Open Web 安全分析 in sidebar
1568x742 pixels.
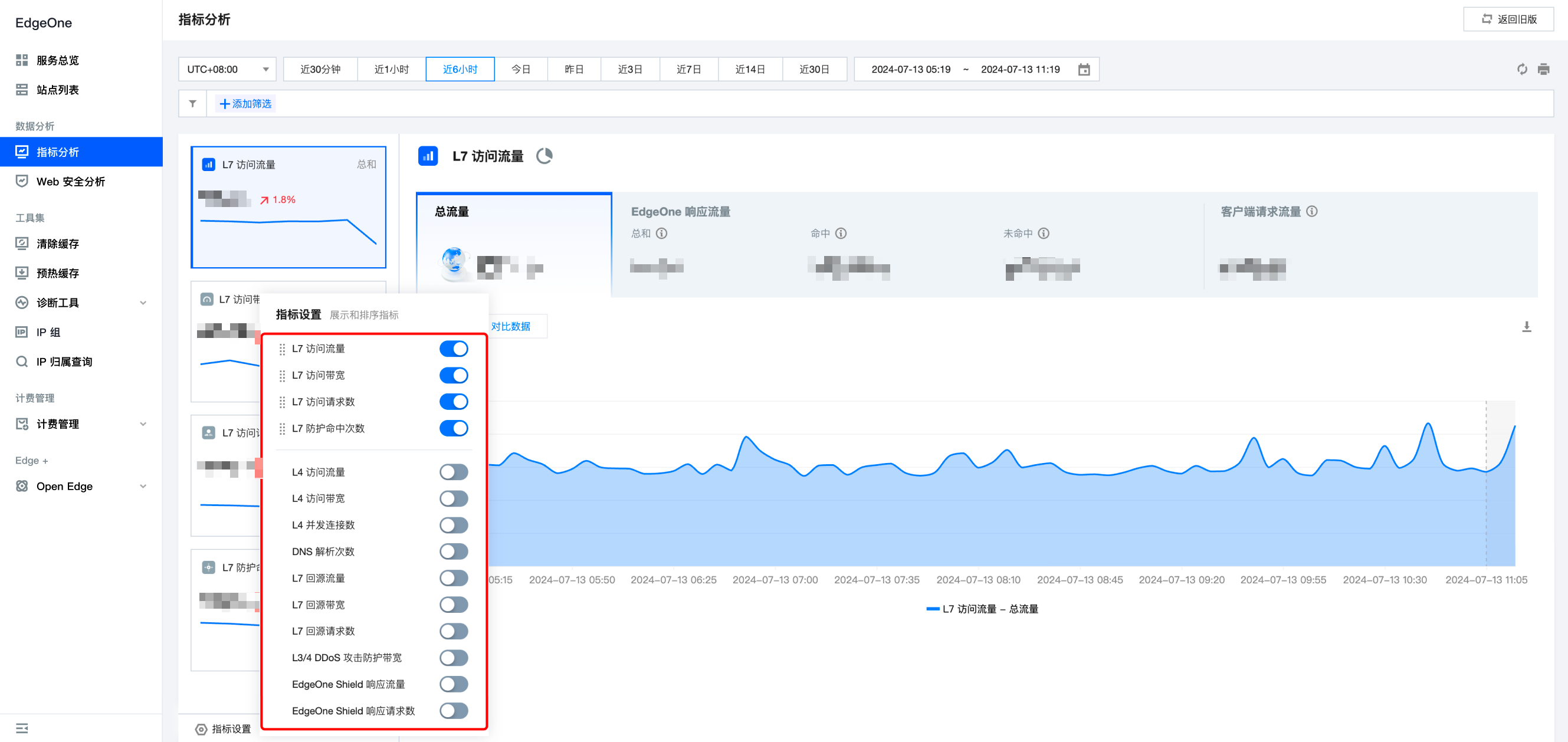[71, 182]
